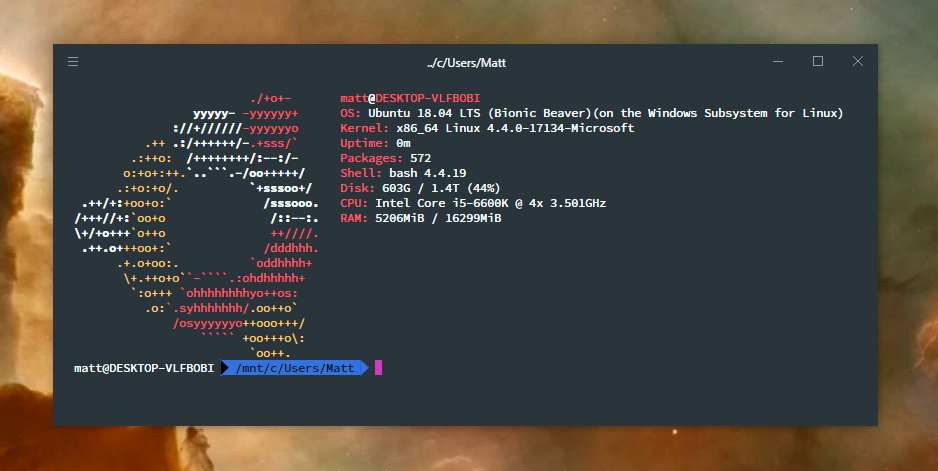Minimize the terminal window
Image resolution: width=938 pixels, height=471 pixels.
pos(778,62)
